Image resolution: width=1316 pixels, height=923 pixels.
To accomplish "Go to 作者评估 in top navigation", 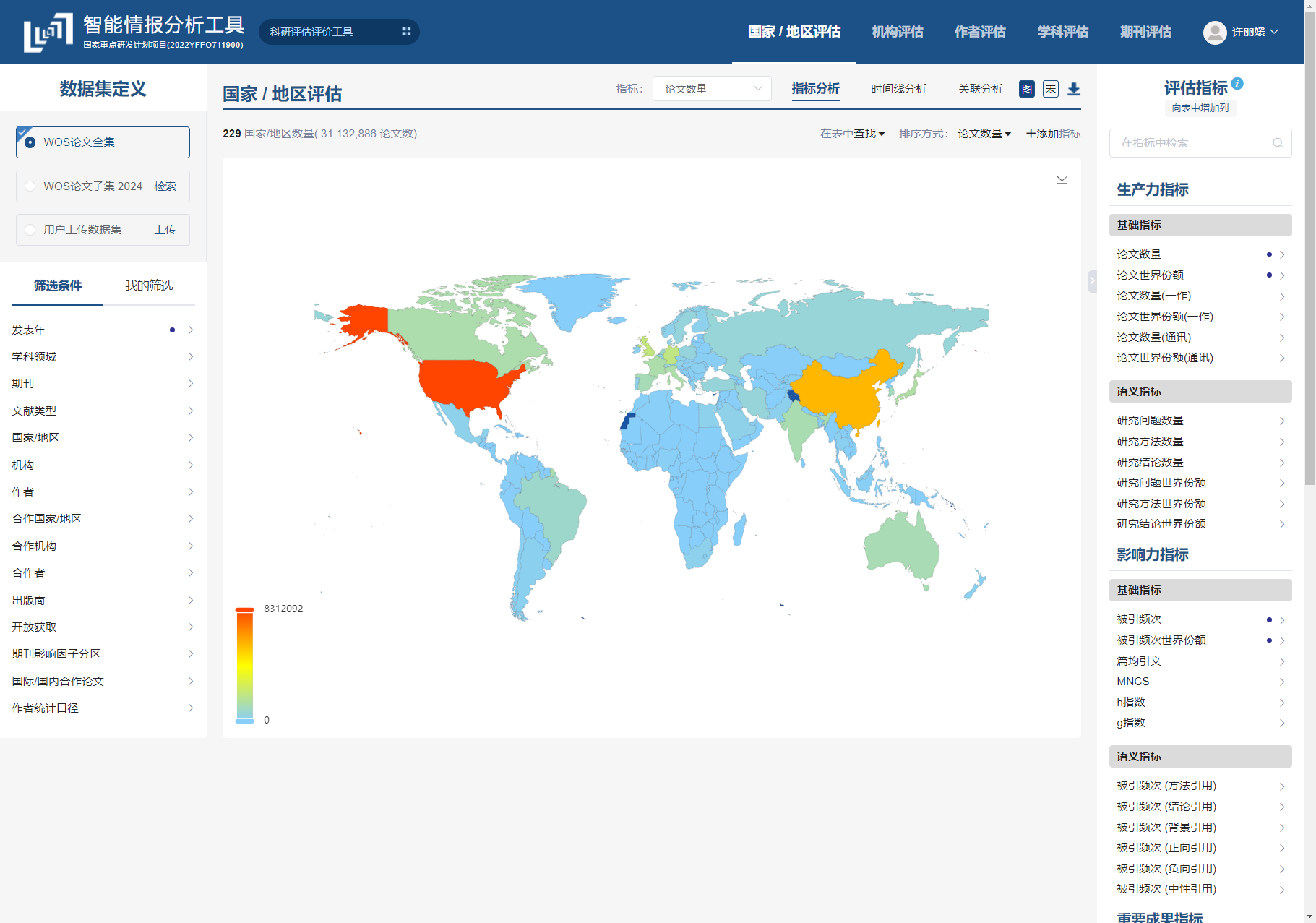I will (x=980, y=32).
